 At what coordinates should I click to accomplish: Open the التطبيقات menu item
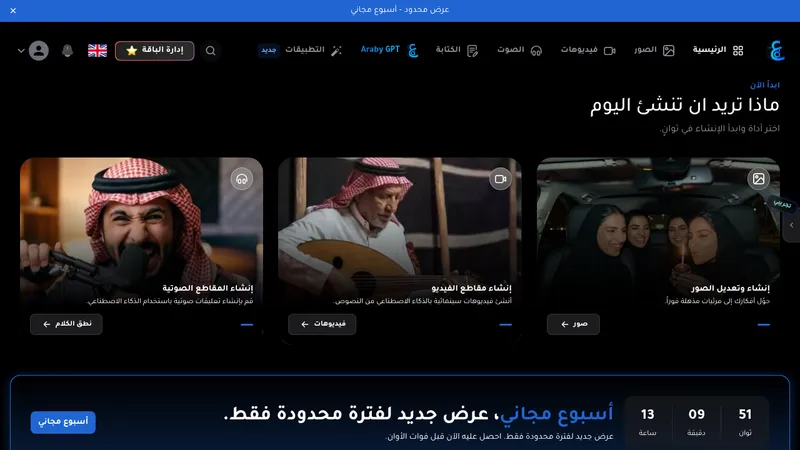[x=313, y=50]
